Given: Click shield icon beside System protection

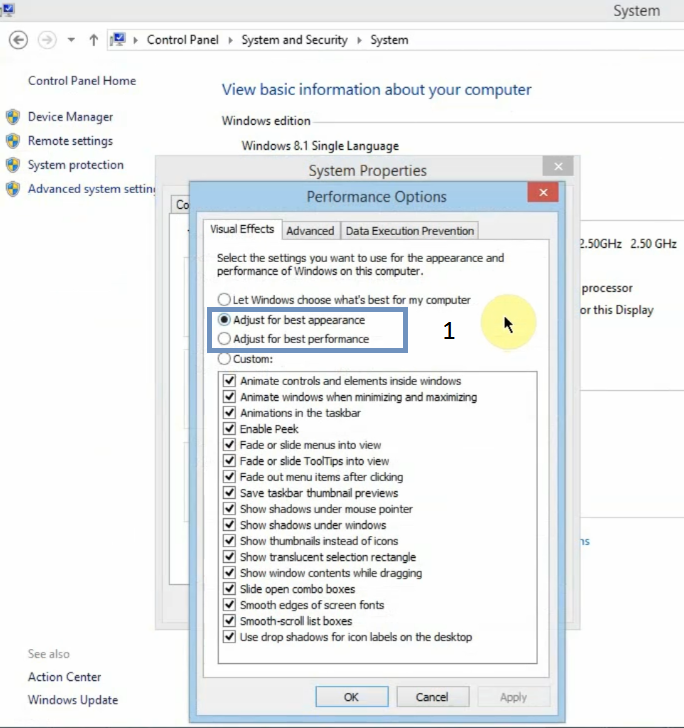Looking at the screenshot, I should tap(13, 165).
